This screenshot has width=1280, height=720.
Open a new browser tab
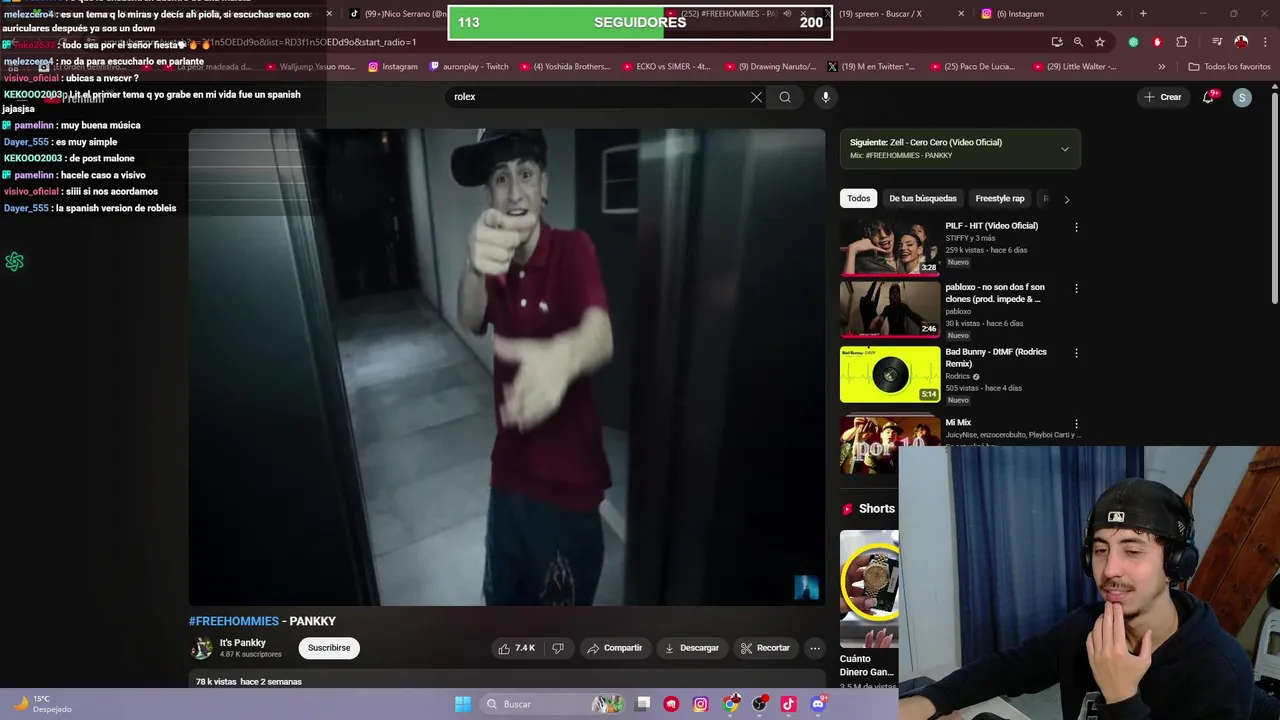(1143, 14)
